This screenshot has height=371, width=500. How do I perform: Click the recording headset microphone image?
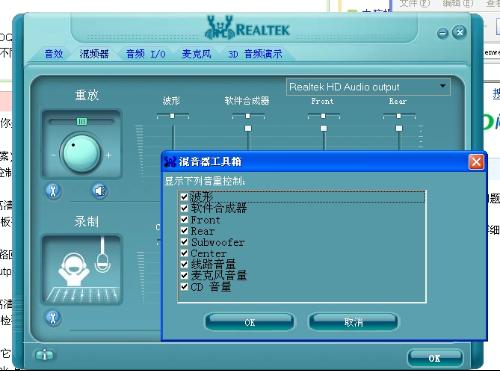click(x=82, y=270)
